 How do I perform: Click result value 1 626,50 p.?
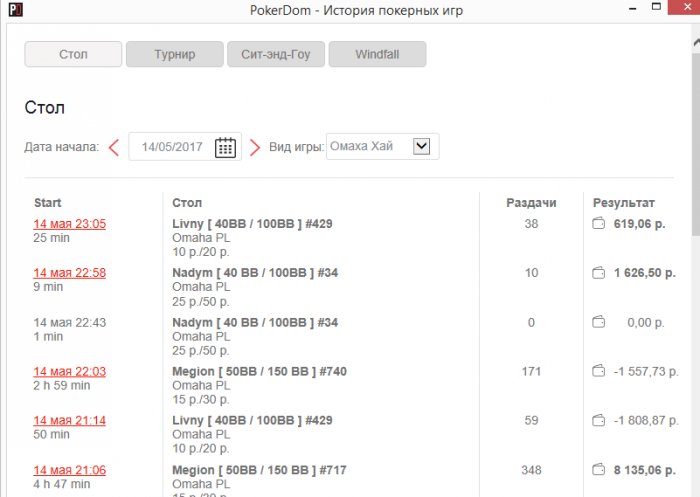coord(645,273)
